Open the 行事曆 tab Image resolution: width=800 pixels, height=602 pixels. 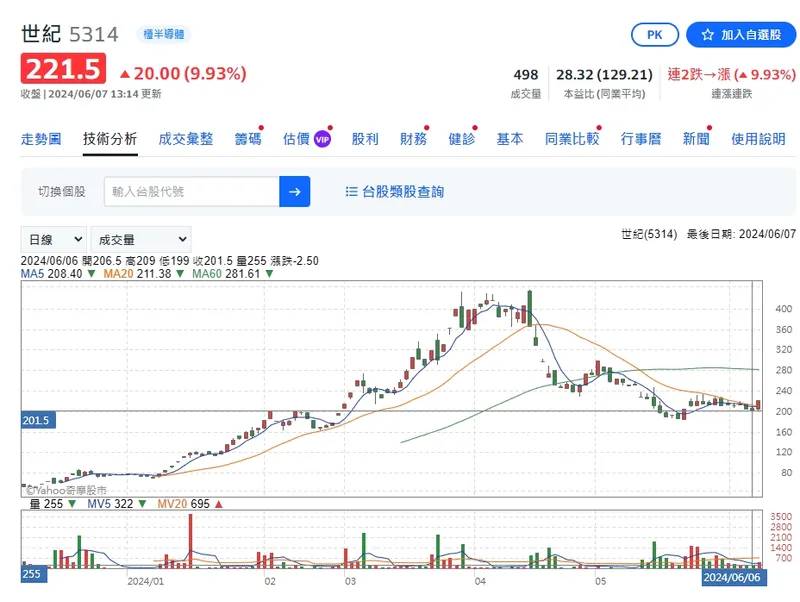[x=640, y=139]
